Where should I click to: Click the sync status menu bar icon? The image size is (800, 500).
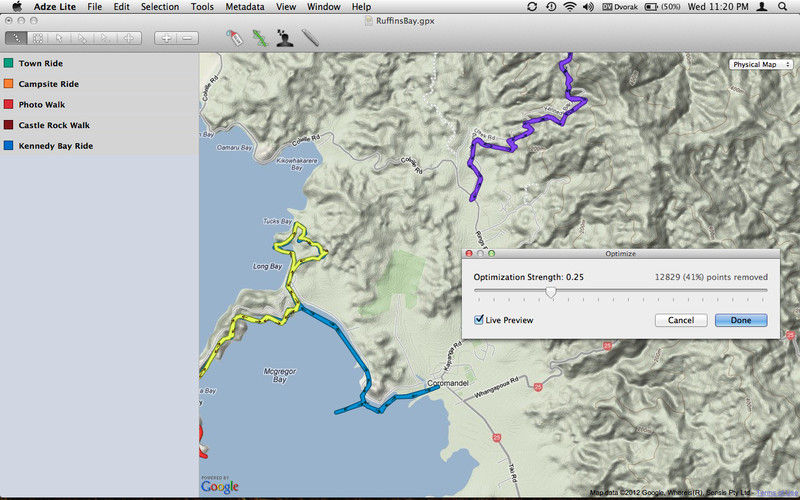click(532, 7)
